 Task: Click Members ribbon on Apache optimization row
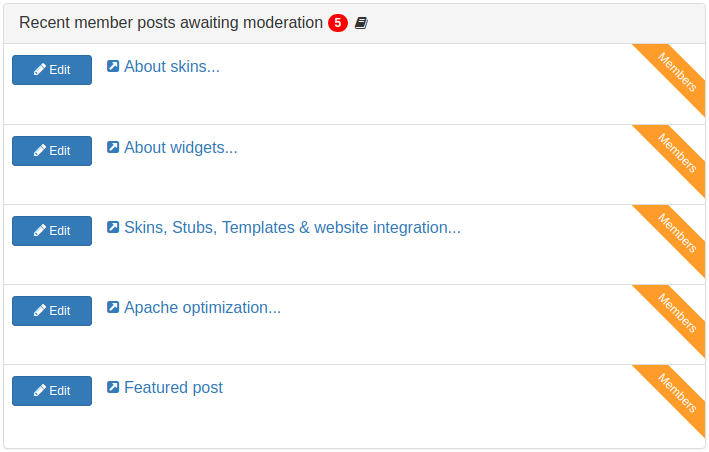coord(677,313)
